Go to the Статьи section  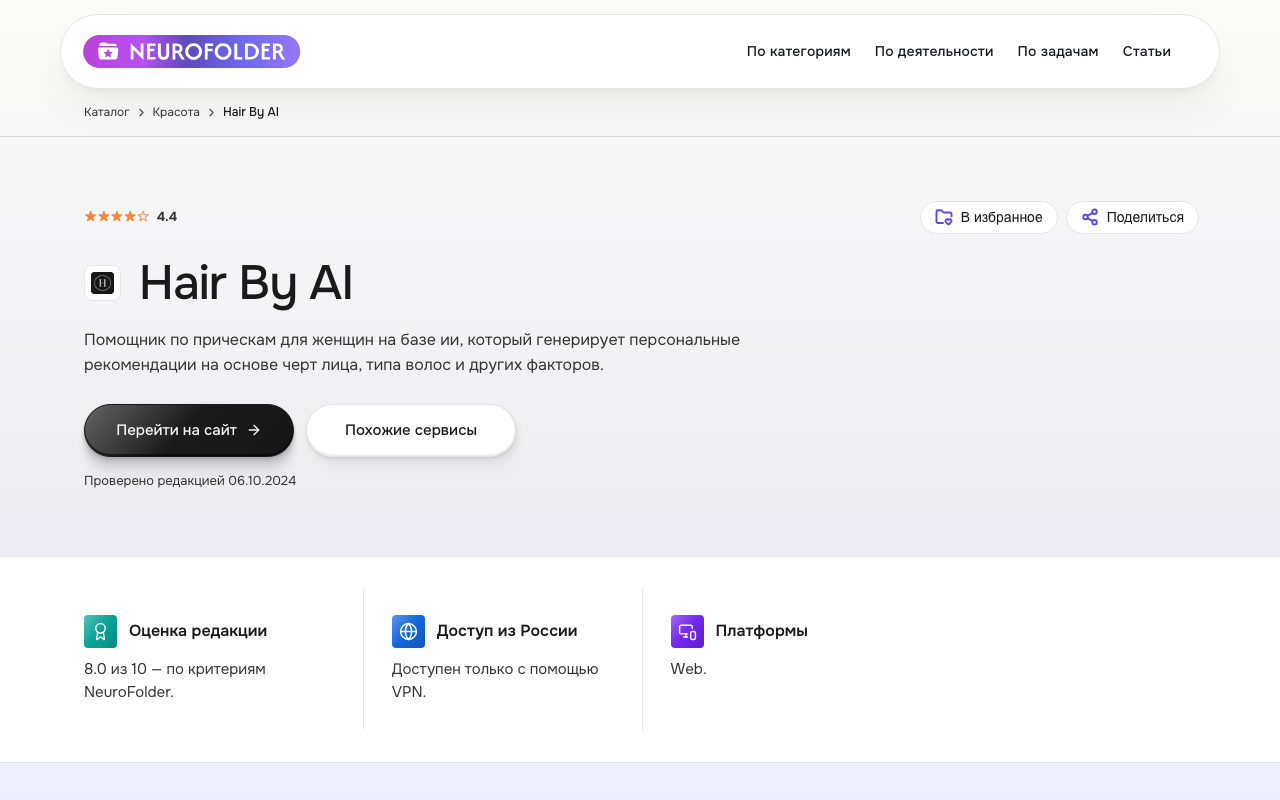[1146, 51]
